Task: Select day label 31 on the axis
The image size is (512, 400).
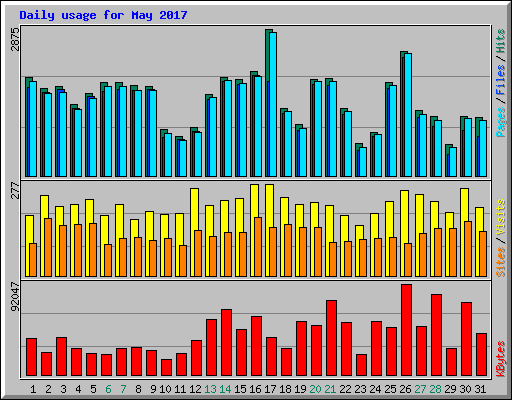Action: point(480,389)
